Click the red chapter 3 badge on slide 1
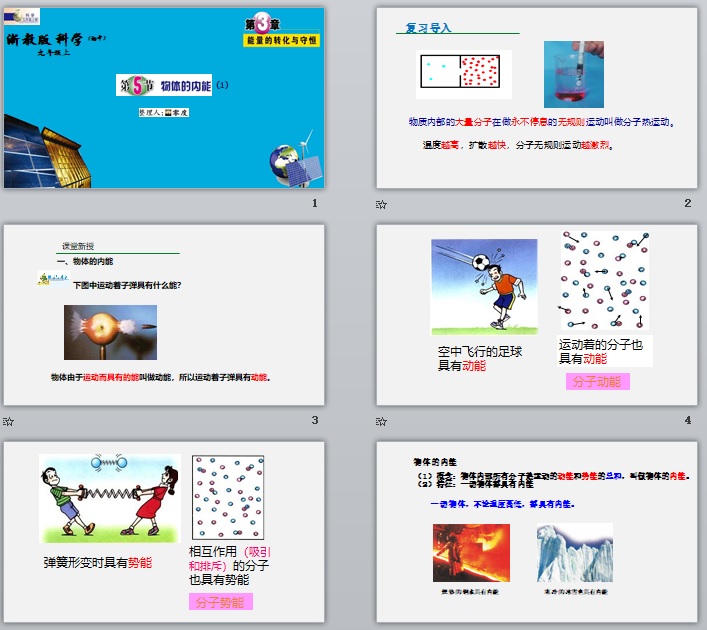The width and height of the screenshot is (707, 630). 257,24
